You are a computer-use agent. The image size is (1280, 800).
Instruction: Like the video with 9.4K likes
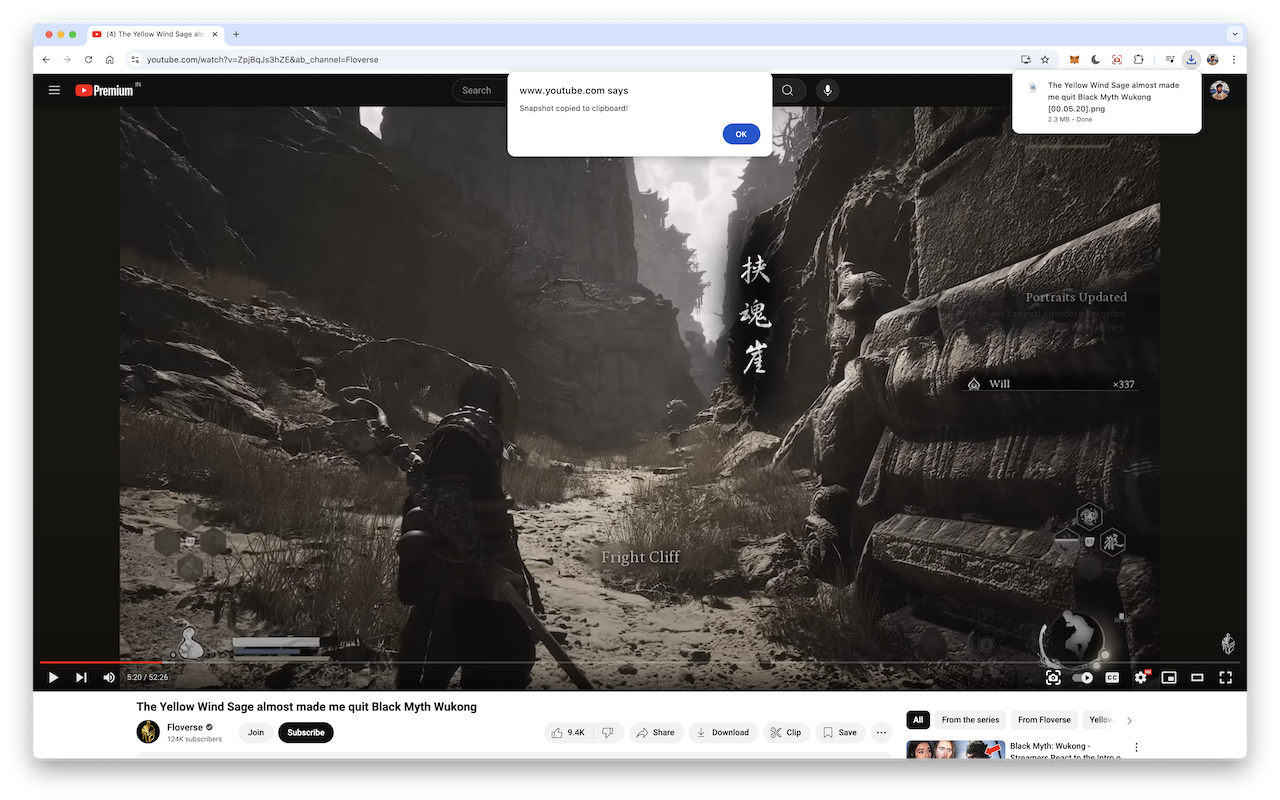[x=567, y=732]
